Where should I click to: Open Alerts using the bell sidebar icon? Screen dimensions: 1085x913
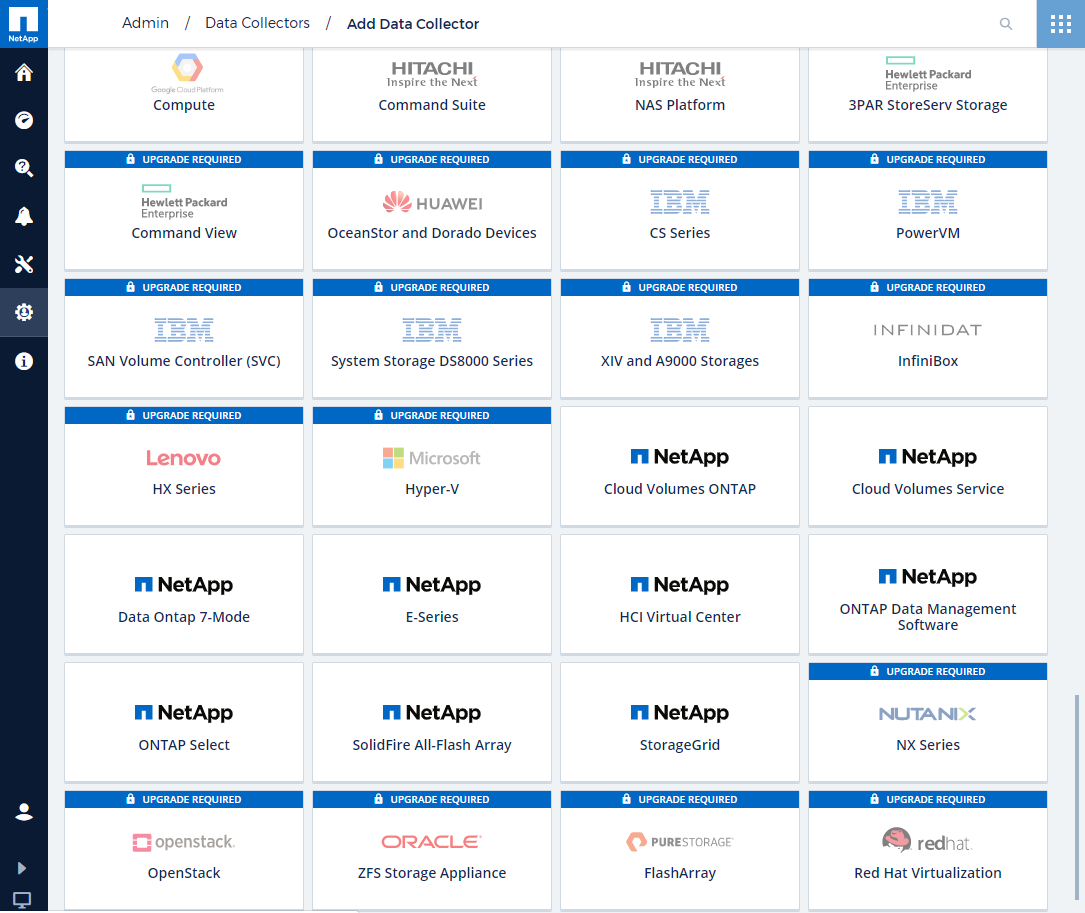(24, 217)
